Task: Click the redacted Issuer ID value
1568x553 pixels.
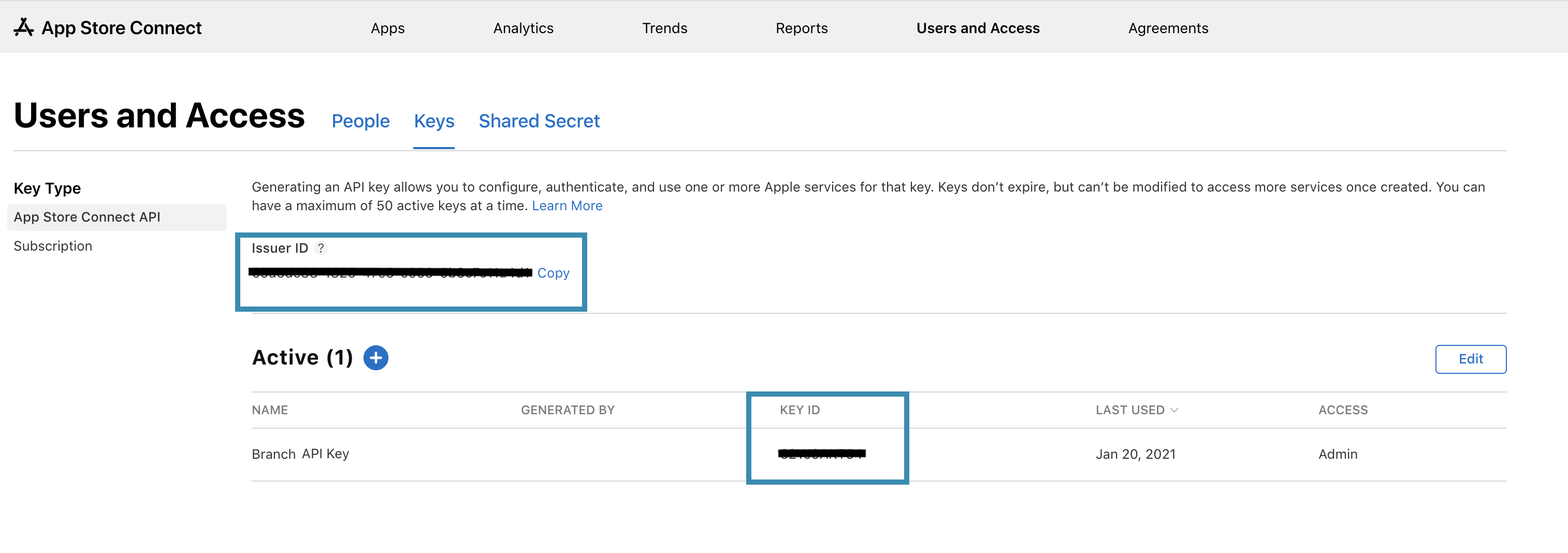Action: (x=390, y=272)
